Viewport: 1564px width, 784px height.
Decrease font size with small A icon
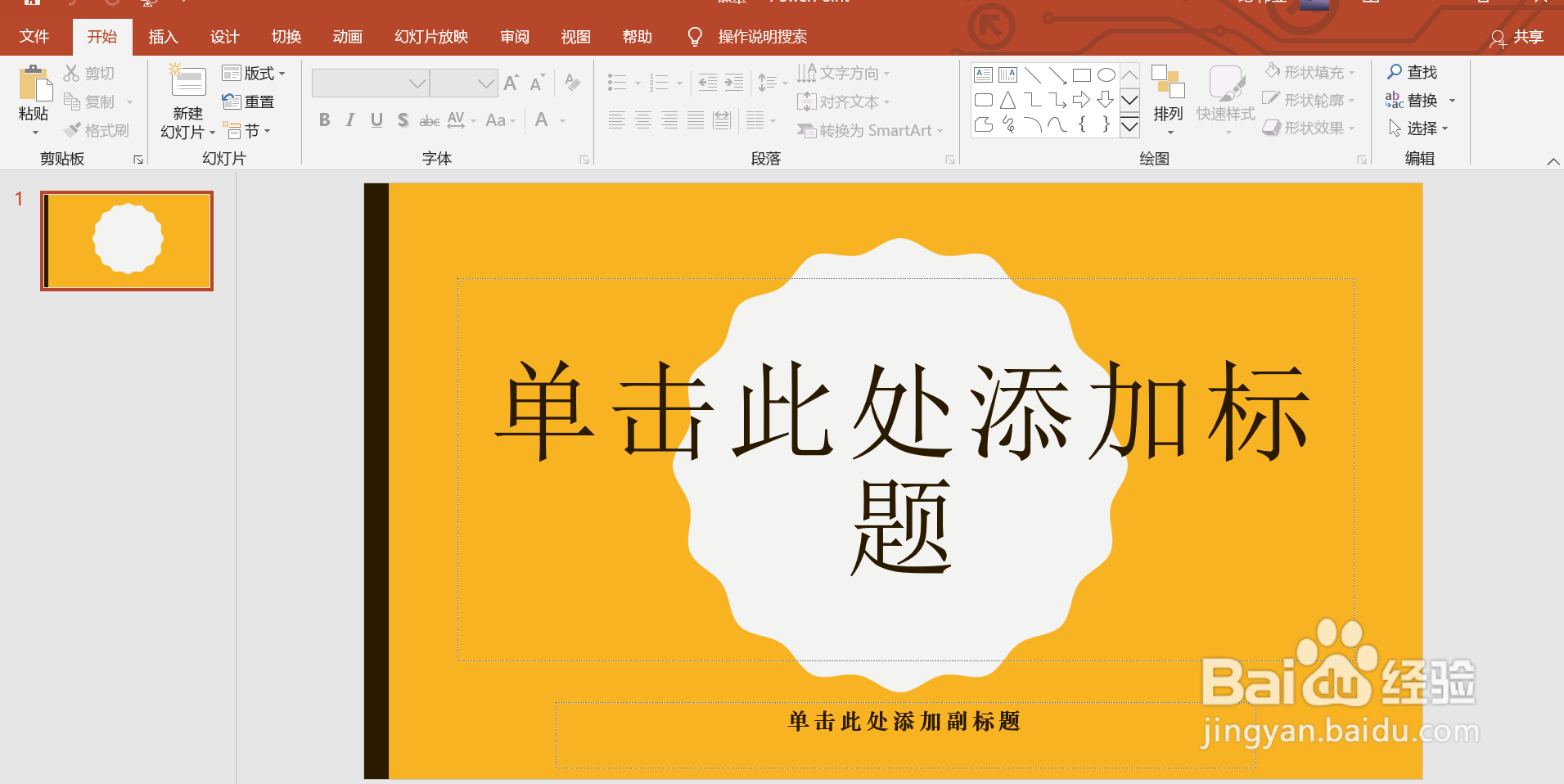pos(537,83)
